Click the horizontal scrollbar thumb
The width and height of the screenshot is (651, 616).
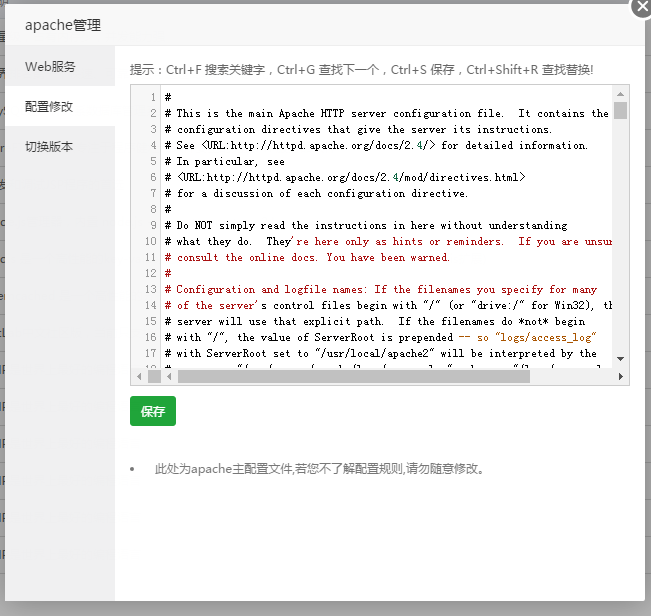click(x=354, y=376)
